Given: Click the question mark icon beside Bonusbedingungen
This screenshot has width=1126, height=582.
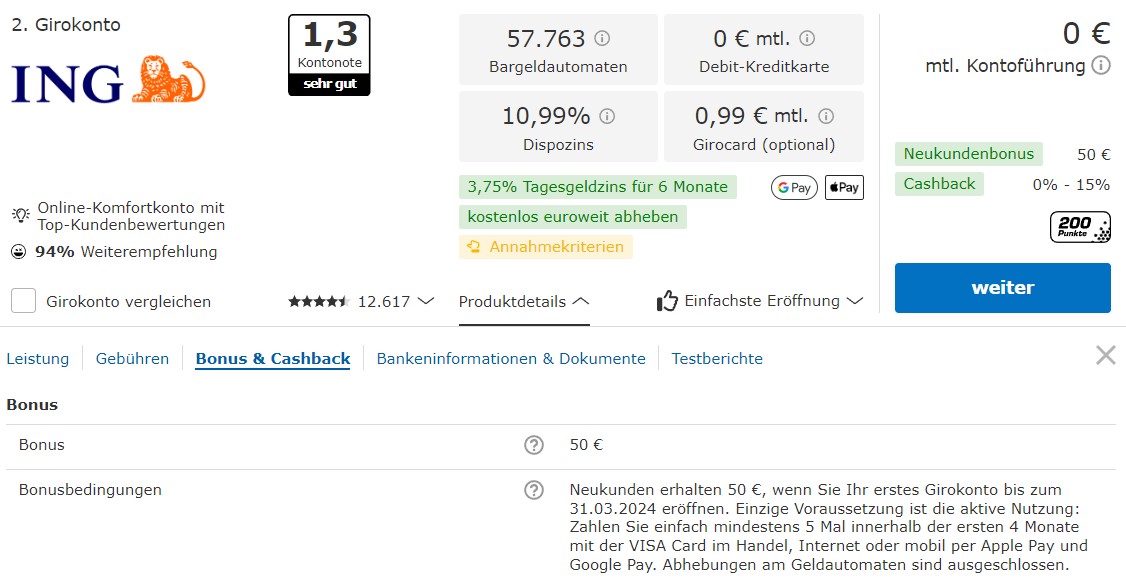Looking at the screenshot, I should [x=534, y=490].
